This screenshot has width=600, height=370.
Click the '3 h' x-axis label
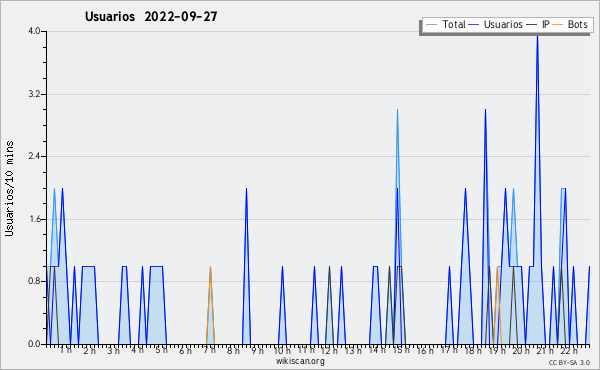[114, 350]
